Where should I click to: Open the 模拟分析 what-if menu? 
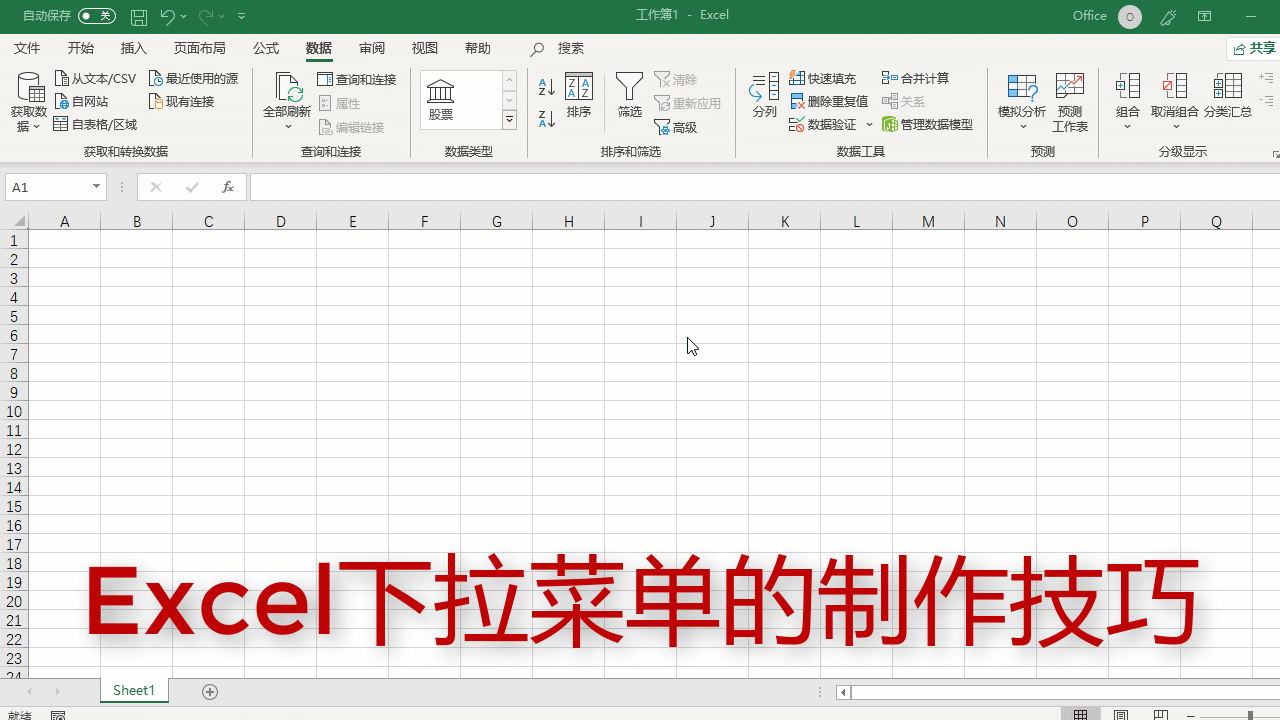(1022, 101)
